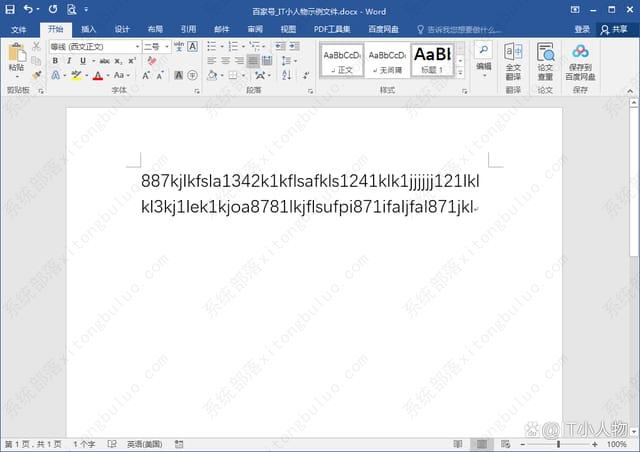Open the Baidu Netdisk (百度网盘) ribbon tab
Screen dimensions: 640x452
tap(382, 29)
